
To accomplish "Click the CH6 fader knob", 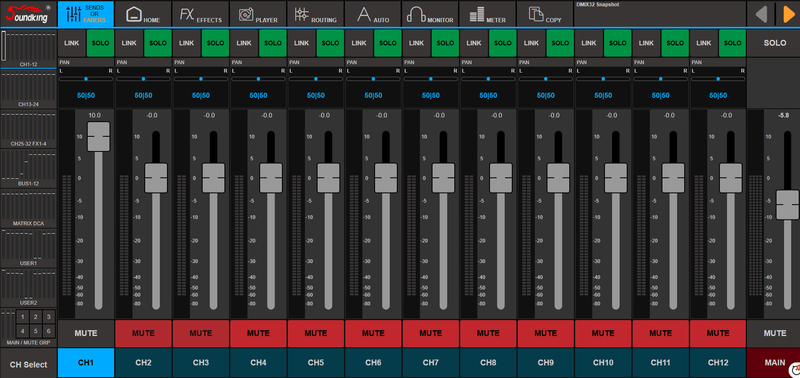I will 386,178.
